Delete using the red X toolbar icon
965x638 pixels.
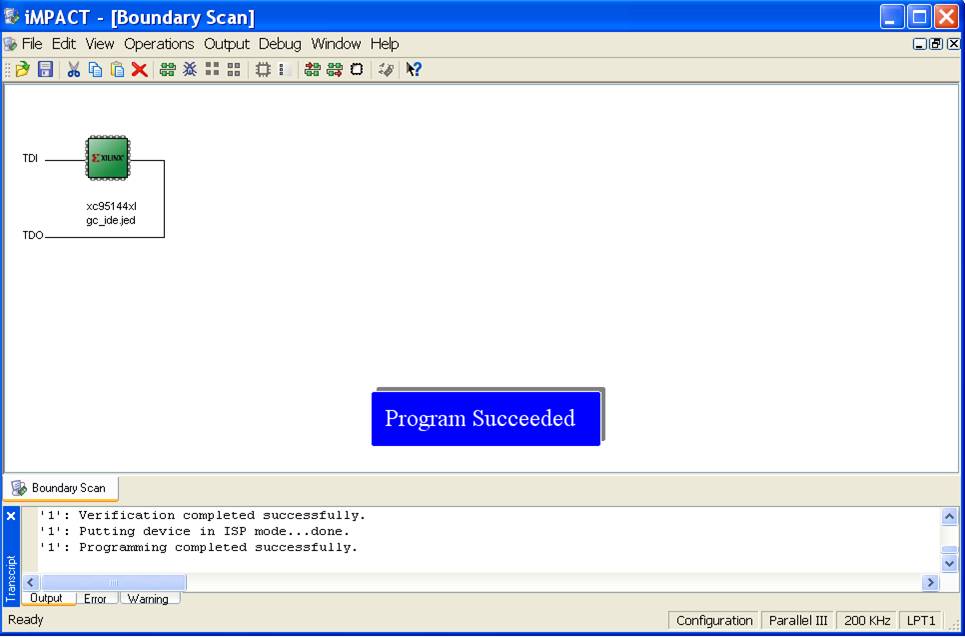click(x=140, y=70)
